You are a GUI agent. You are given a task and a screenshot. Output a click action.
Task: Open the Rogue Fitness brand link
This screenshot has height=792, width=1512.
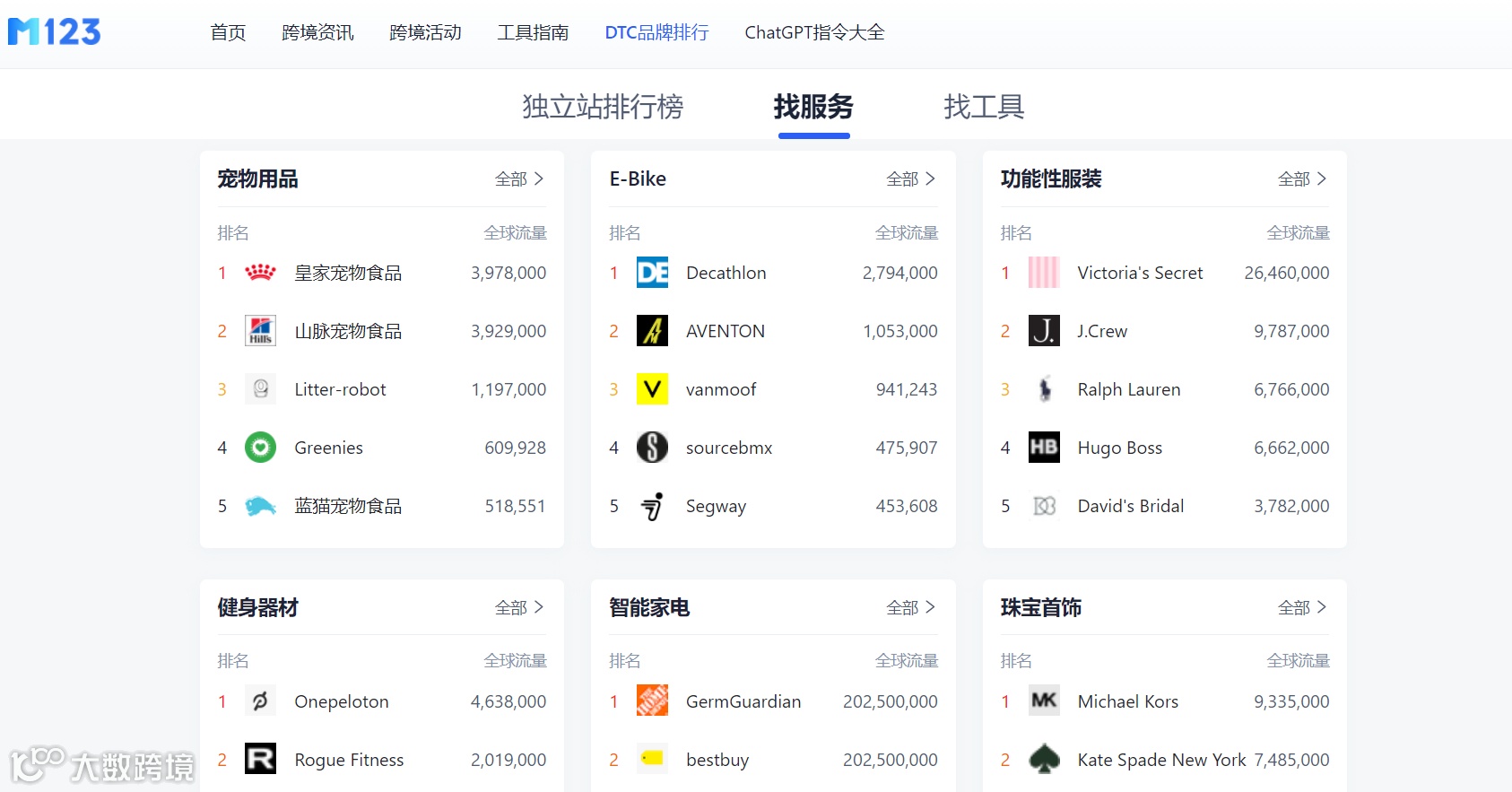coord(349,760)
